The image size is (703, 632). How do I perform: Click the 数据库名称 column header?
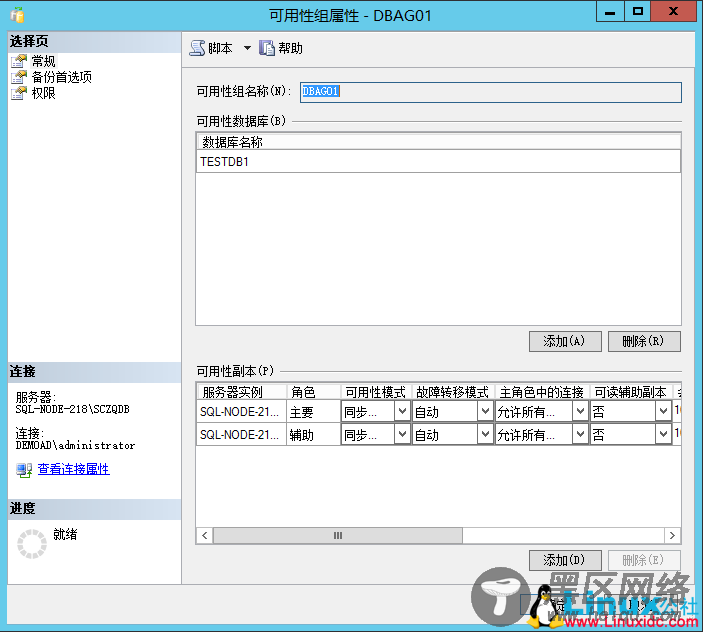tap(438, 142)
